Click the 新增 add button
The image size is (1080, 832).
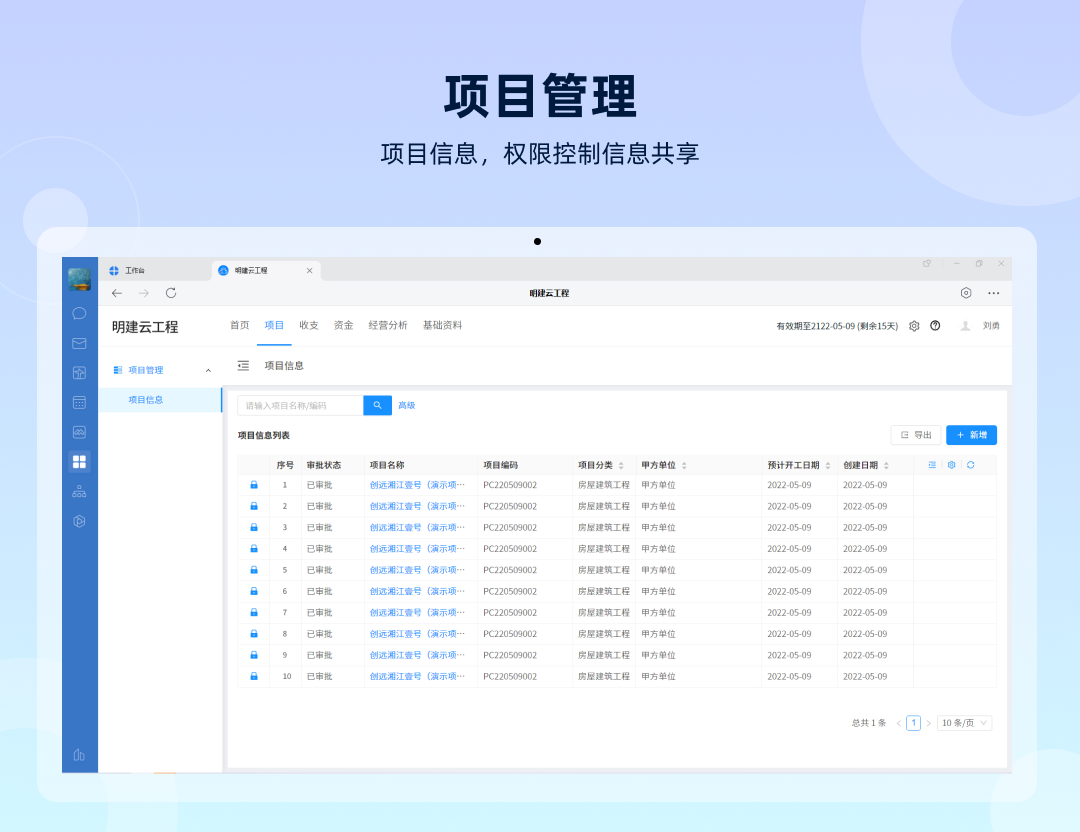[x=971, y=435]
